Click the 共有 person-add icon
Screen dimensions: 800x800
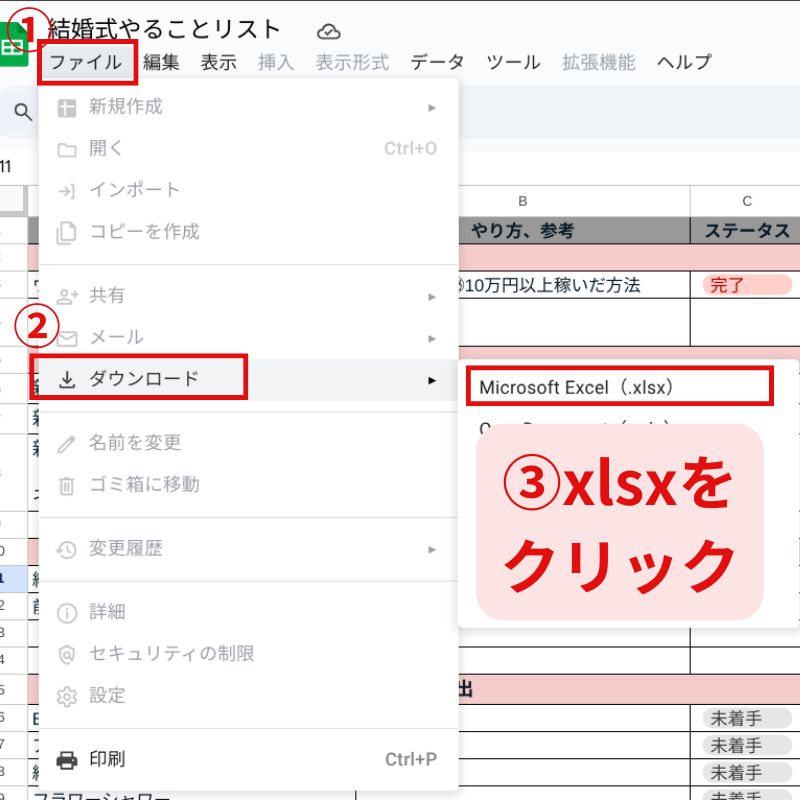[x=67, y=296]
